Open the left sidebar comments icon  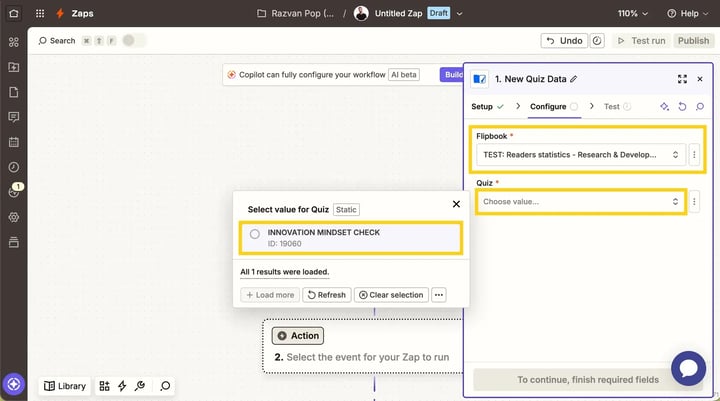[14, 117]
